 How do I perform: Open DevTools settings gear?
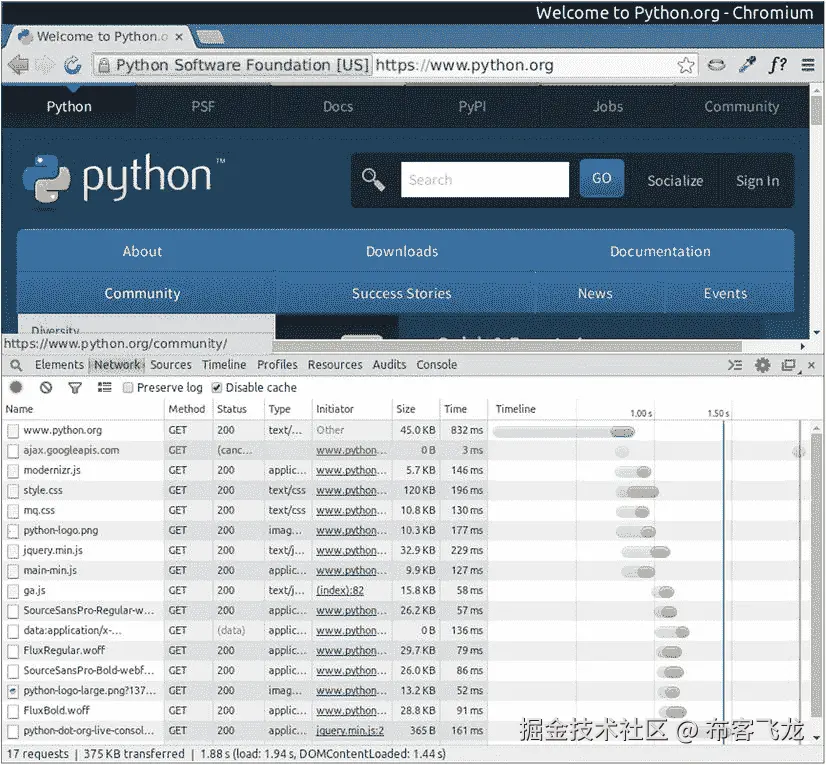tap(762, 365)
